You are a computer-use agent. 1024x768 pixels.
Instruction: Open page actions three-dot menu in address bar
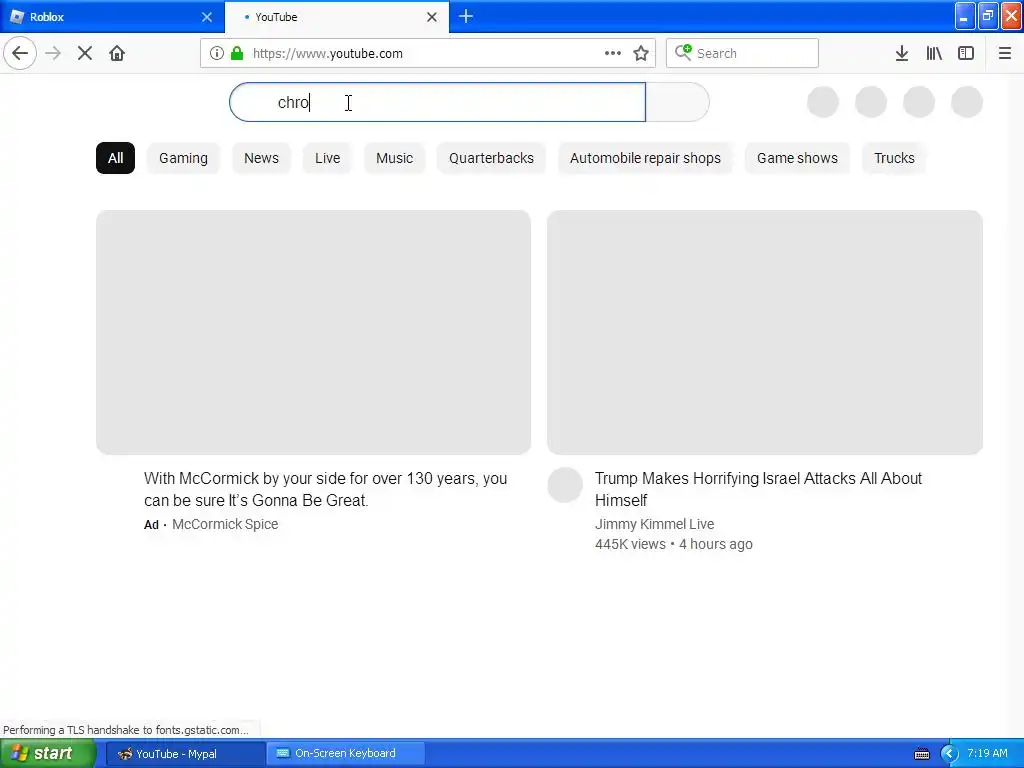pos(613,53)
